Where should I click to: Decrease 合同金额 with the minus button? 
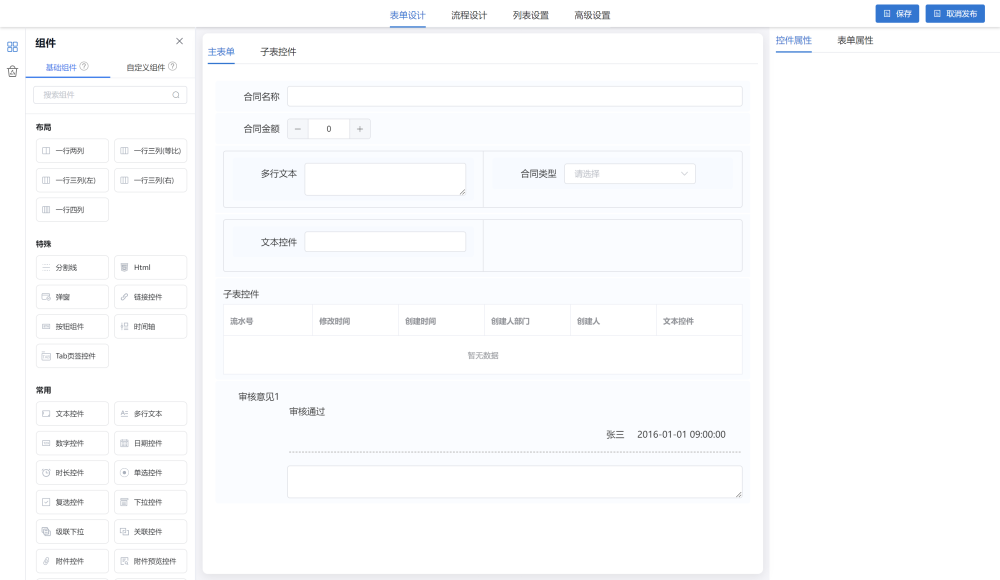[298, 129]
